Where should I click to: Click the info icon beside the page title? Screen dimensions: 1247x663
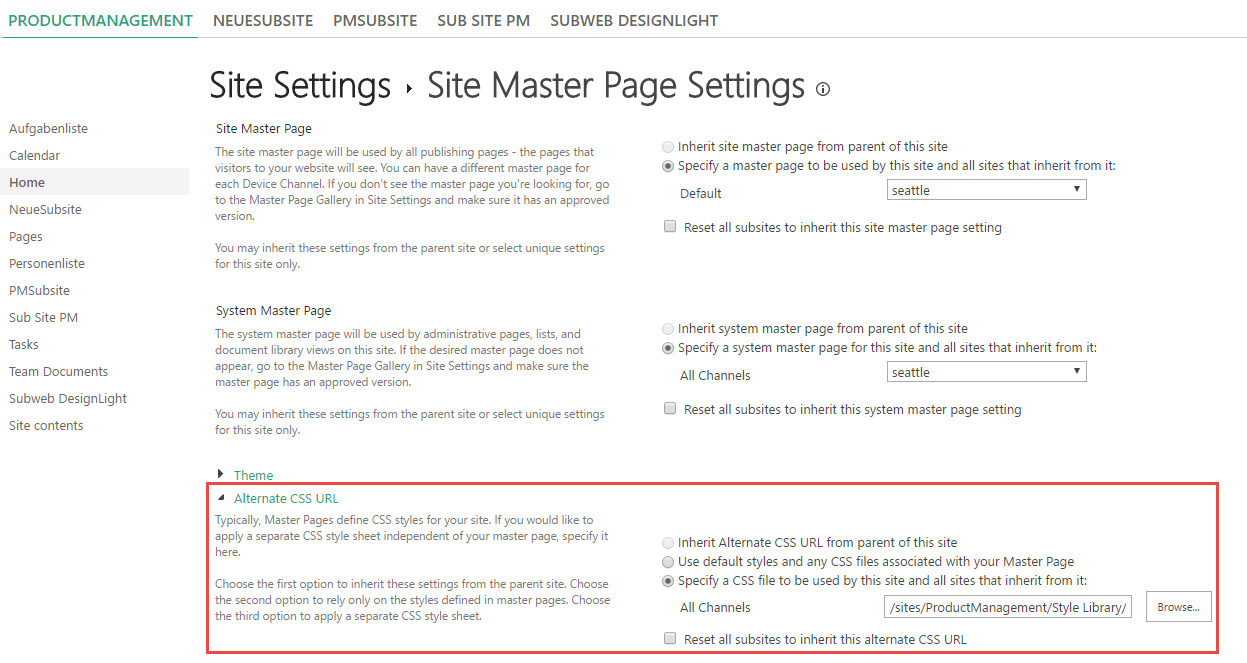[x=823, y=89]
